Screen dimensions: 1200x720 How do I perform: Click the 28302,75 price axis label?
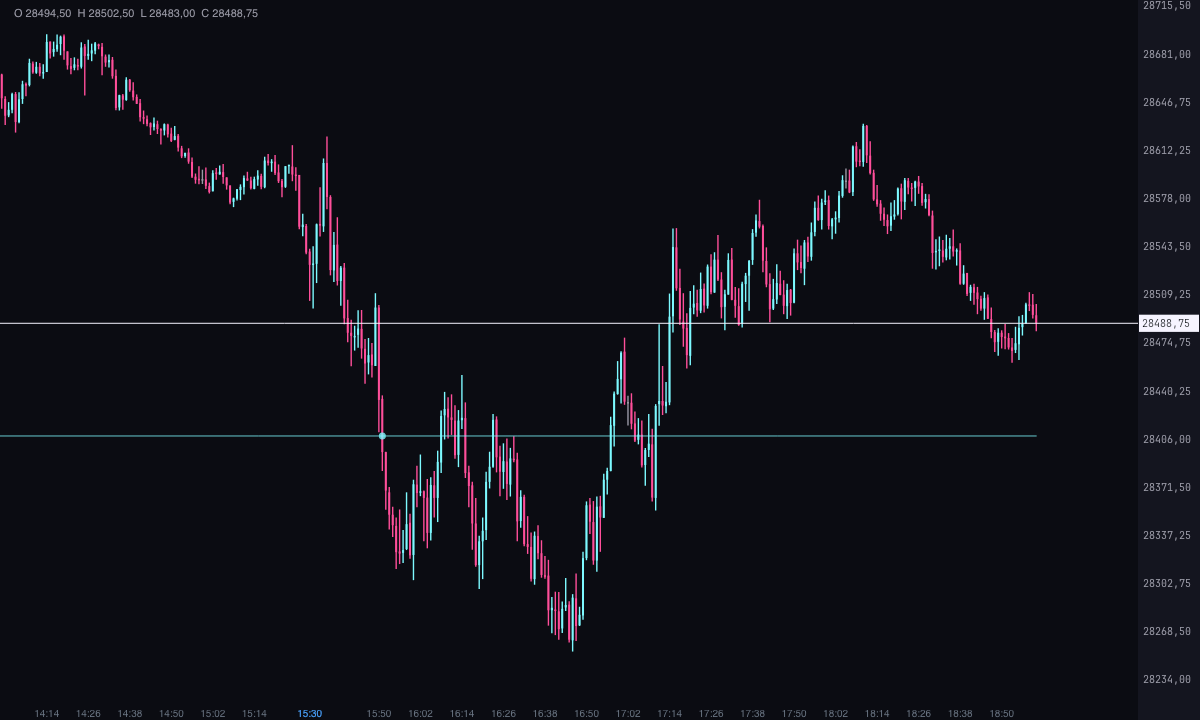click(1167, 583)
